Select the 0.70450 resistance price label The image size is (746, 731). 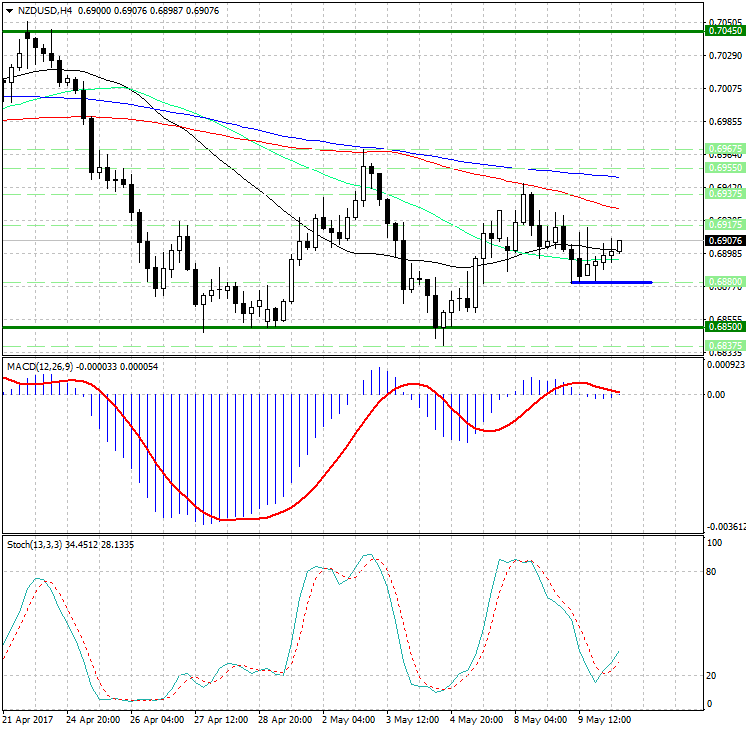pyautogui.click(x=724, y=31)
